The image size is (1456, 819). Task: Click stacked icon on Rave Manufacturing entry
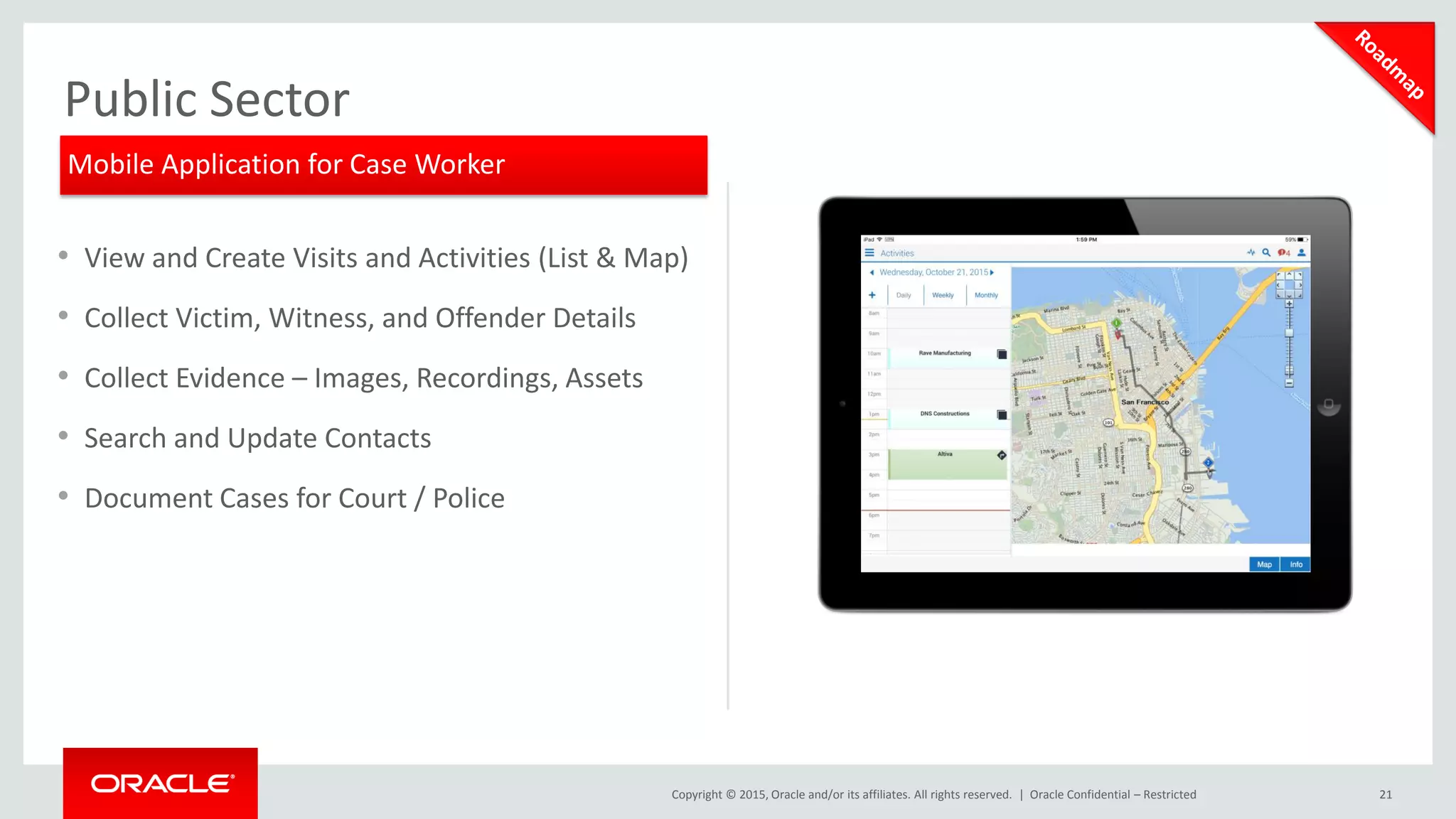point(1002,354)
